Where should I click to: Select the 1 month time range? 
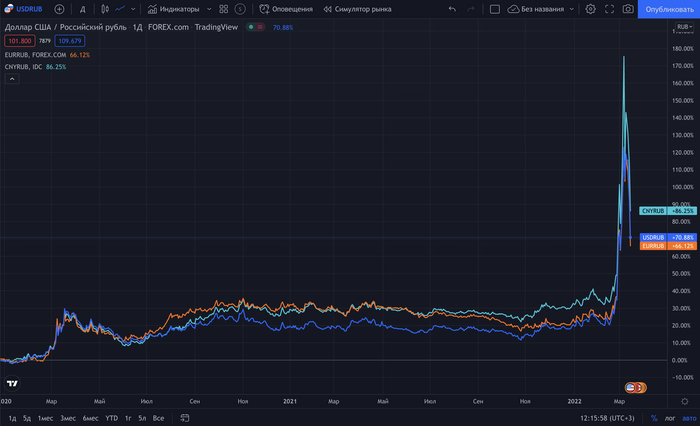pos(45,418)
